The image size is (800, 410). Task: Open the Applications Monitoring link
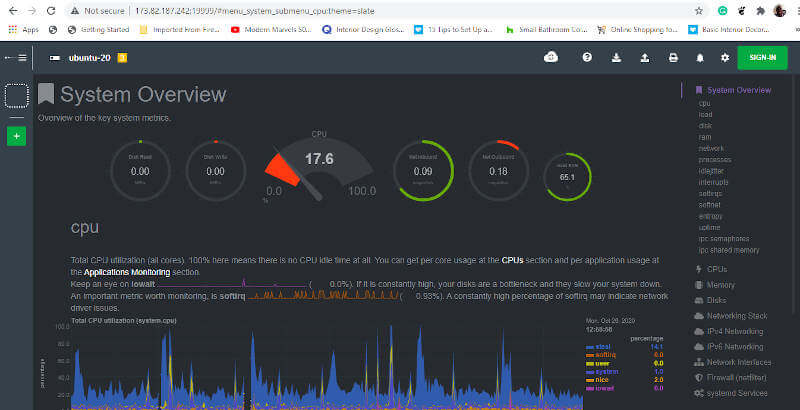[127, 271]
